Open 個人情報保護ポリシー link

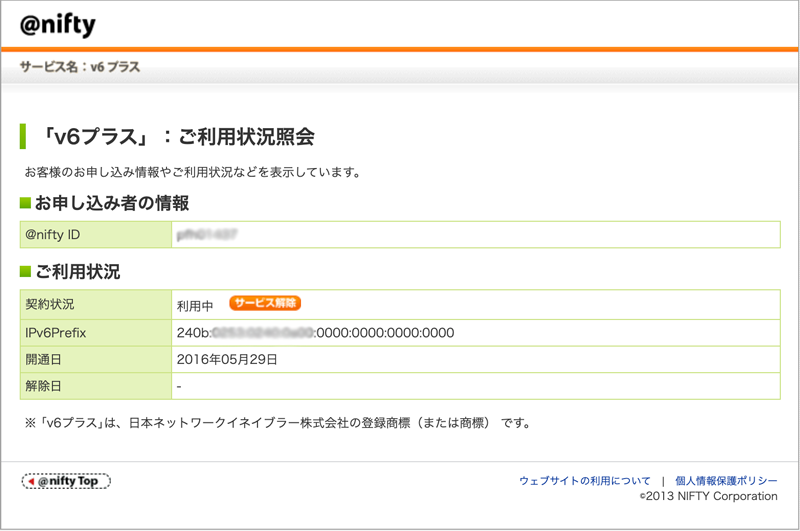(726, 481)
